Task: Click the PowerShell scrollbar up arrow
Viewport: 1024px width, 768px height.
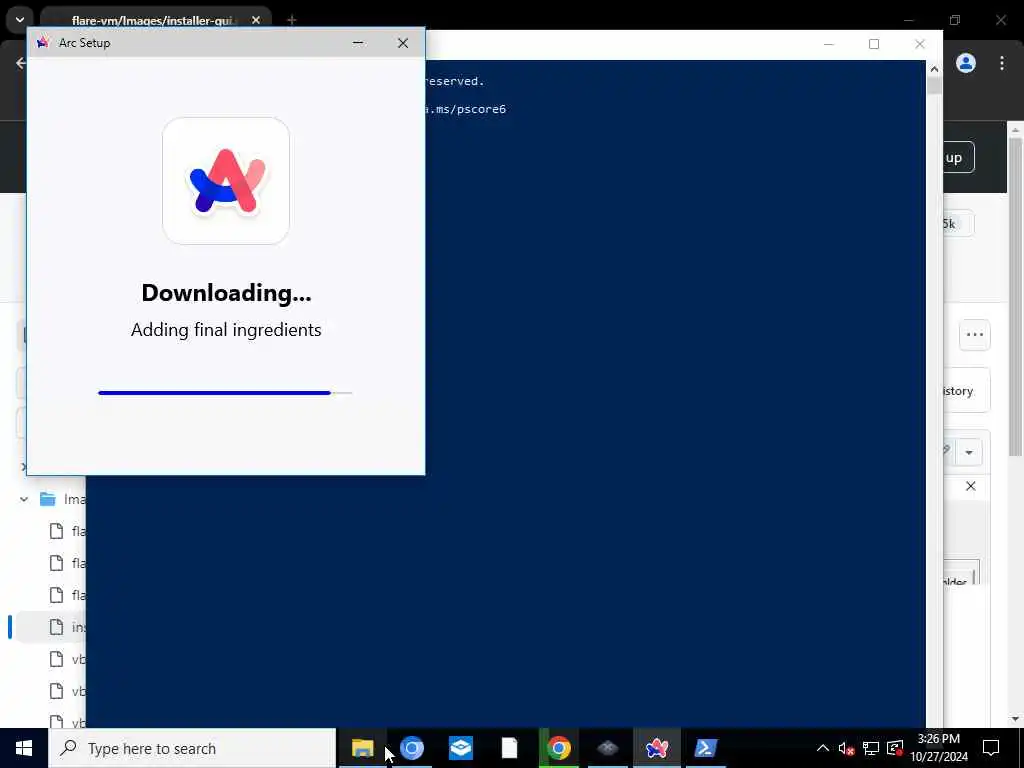Action: (x=935, y=69)
